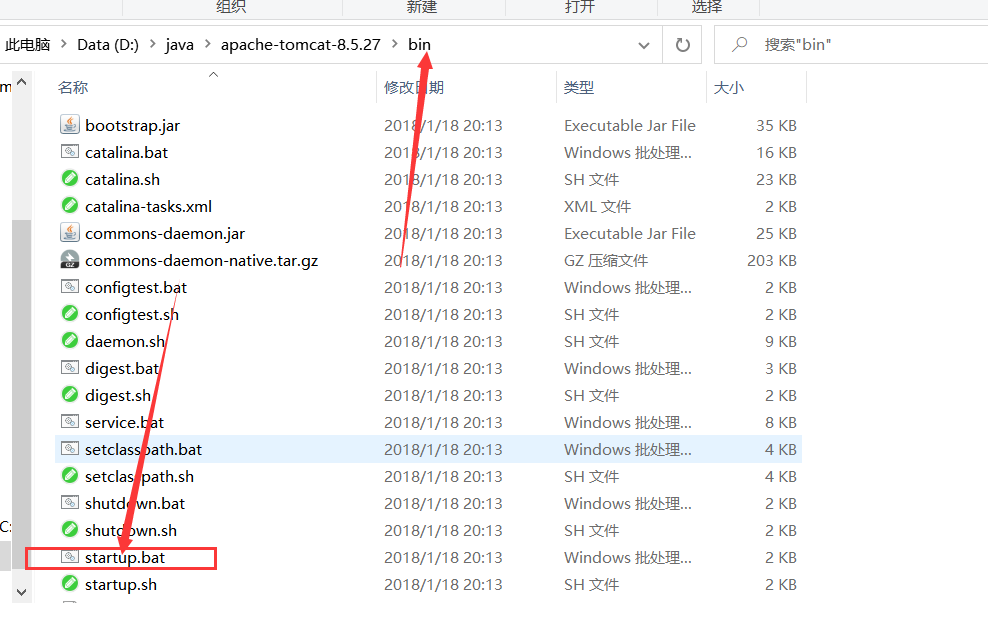This screenshot has width=988, height=631.
Task: Click the shutdown.sh file icon
Action: coord(70,530)
